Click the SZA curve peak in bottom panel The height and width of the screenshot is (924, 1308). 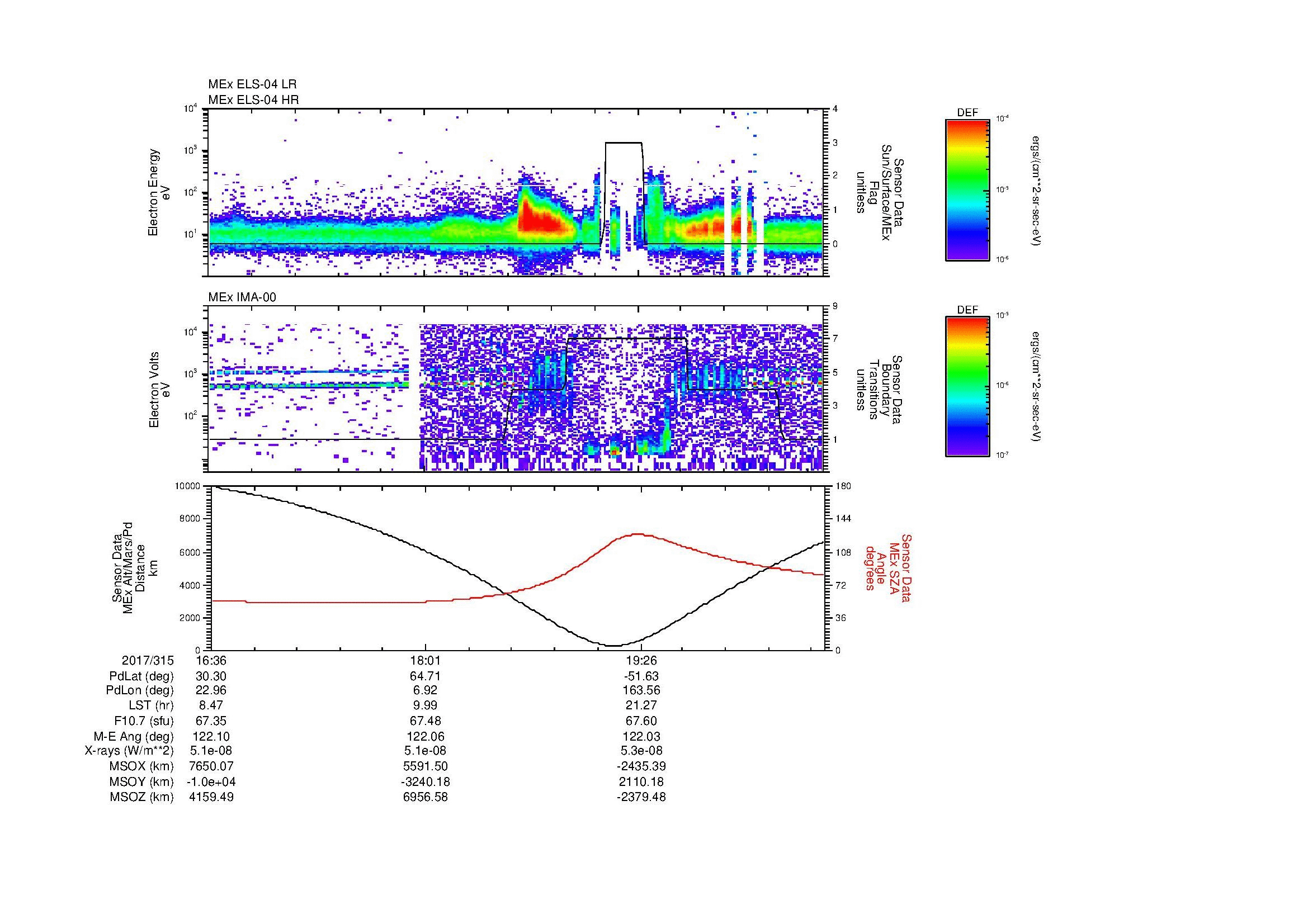pos(638,534)
